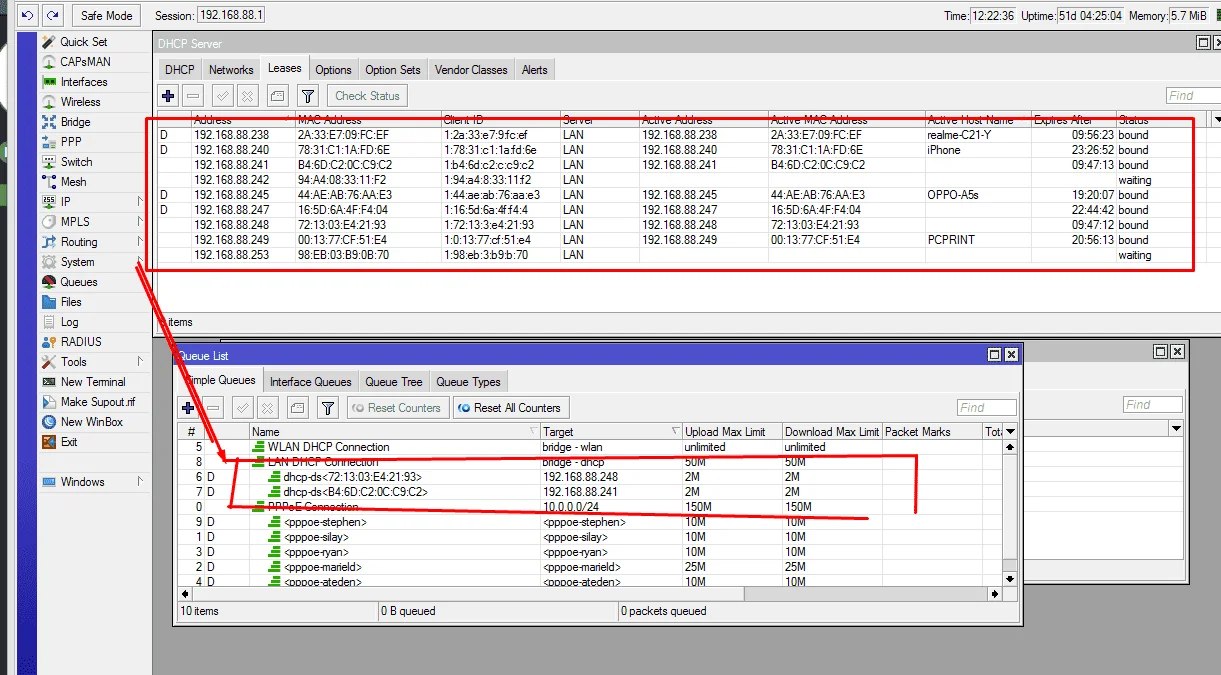Screen dimensions: 1221x675
Task: Open Interfaces in sidebar
Action: point(83,82)
